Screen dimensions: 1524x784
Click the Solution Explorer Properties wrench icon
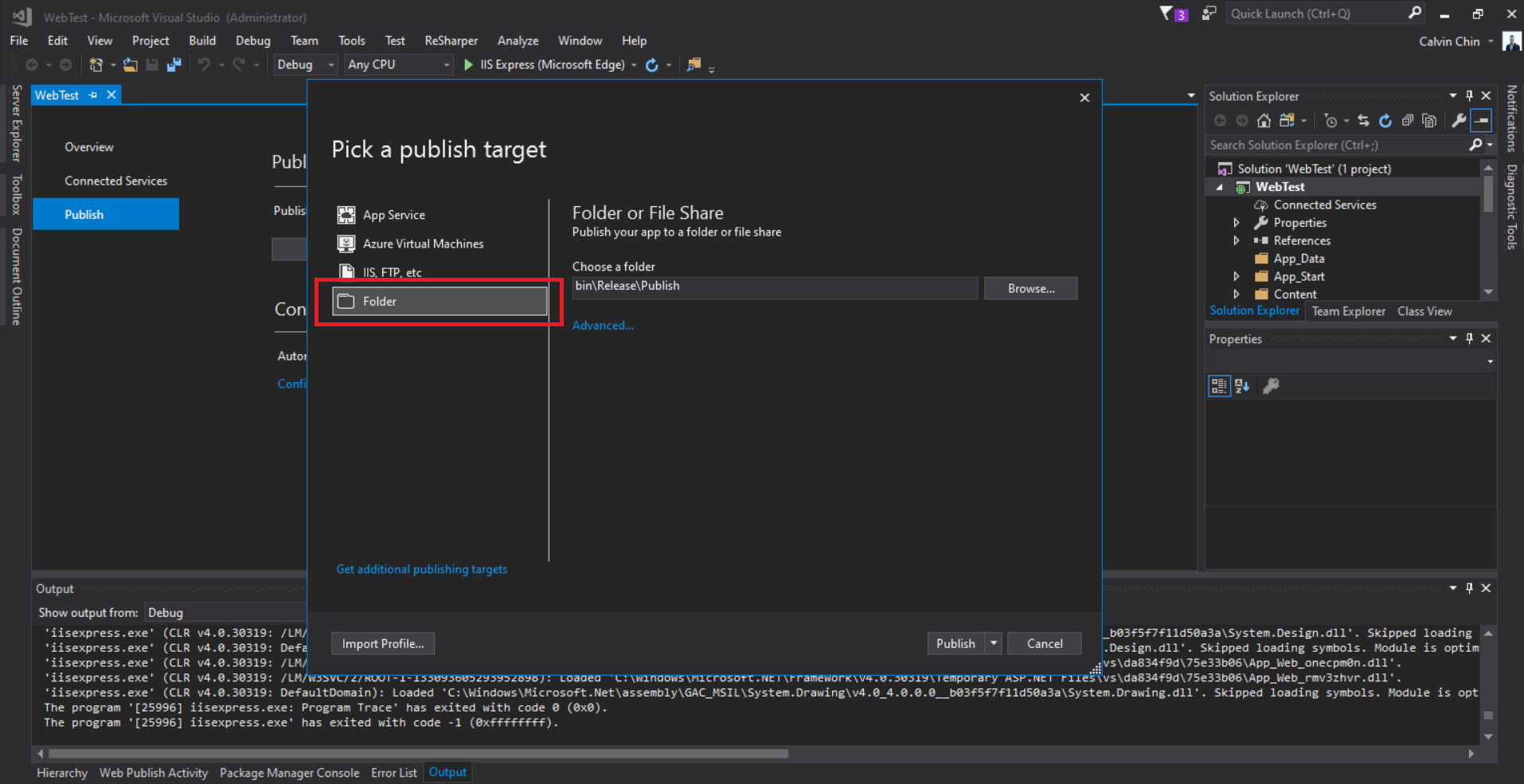click(x=1459, y=120)
